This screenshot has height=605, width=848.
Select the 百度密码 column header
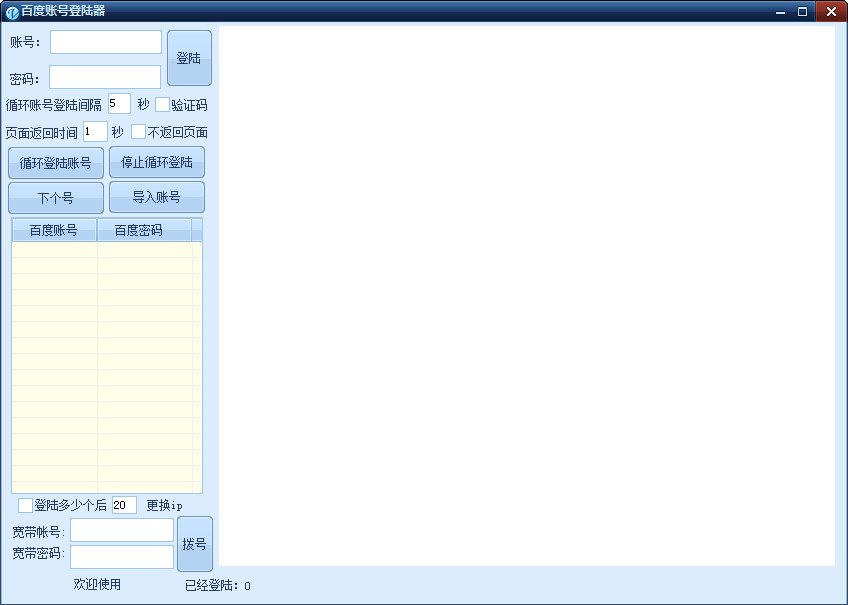(144, 230)
